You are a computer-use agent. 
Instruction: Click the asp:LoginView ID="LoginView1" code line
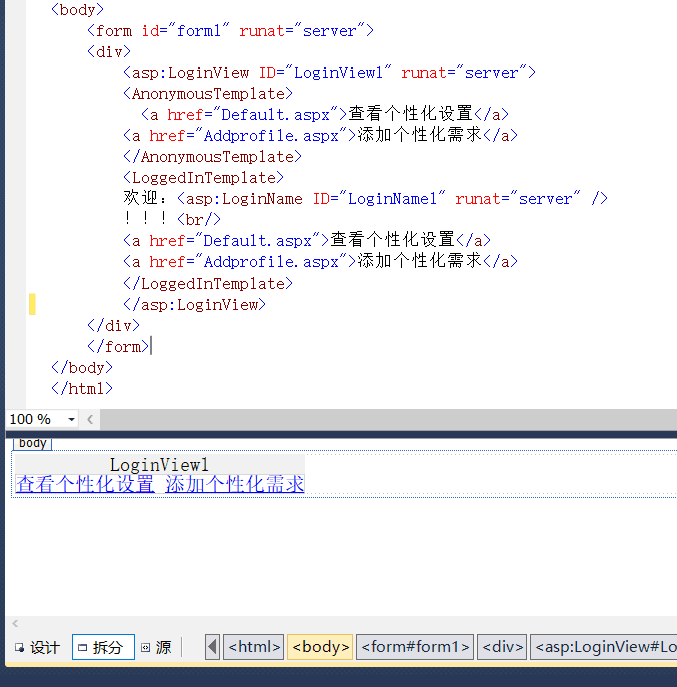(330, 73)
